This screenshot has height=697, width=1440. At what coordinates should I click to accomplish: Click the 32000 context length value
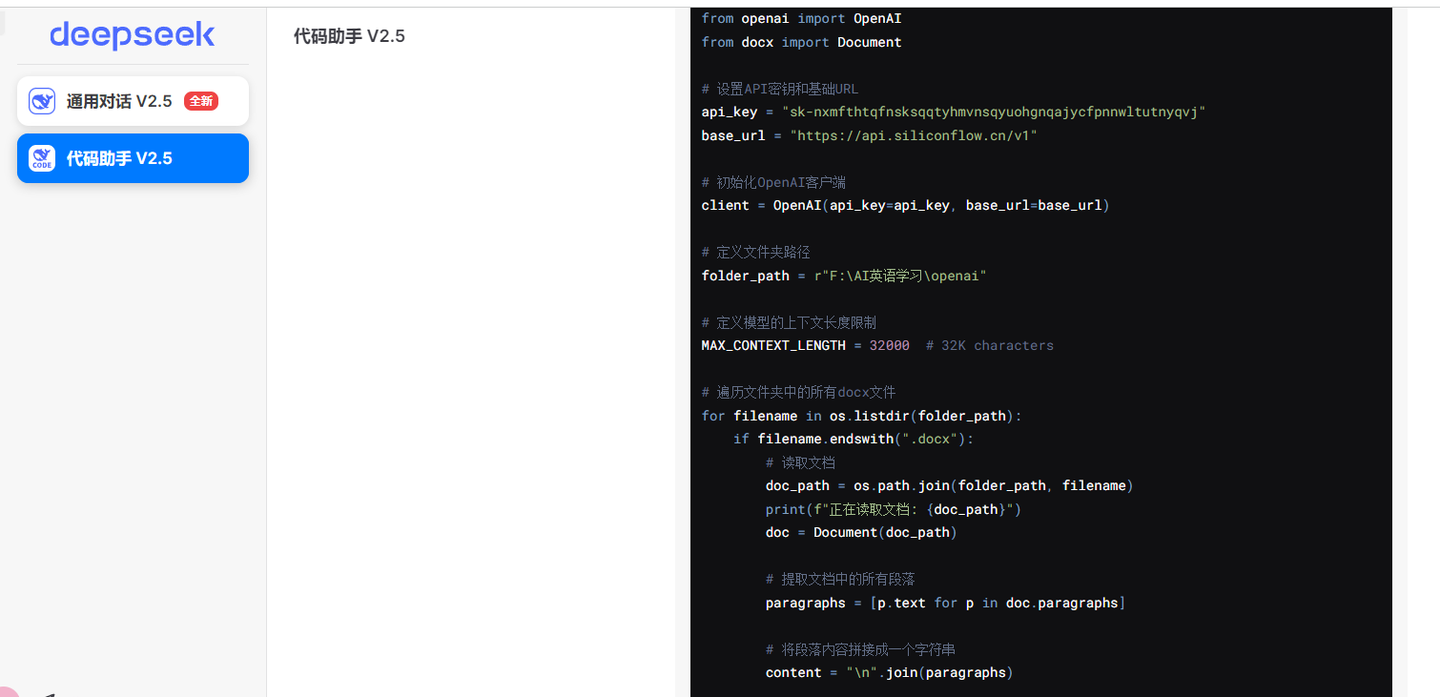889,345
